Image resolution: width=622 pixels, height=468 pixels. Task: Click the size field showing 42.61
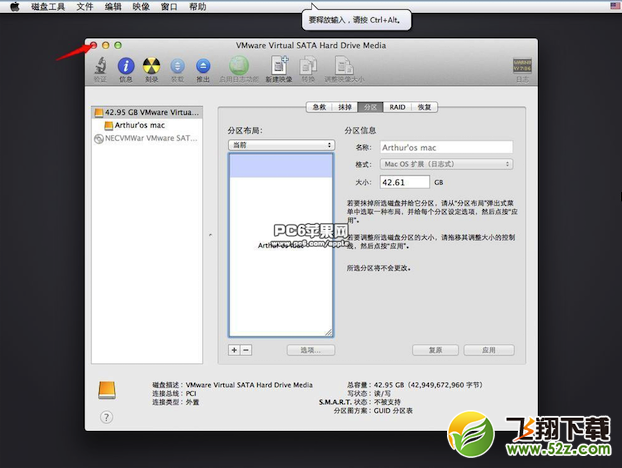pyautogui.click(x=404, y=182)
